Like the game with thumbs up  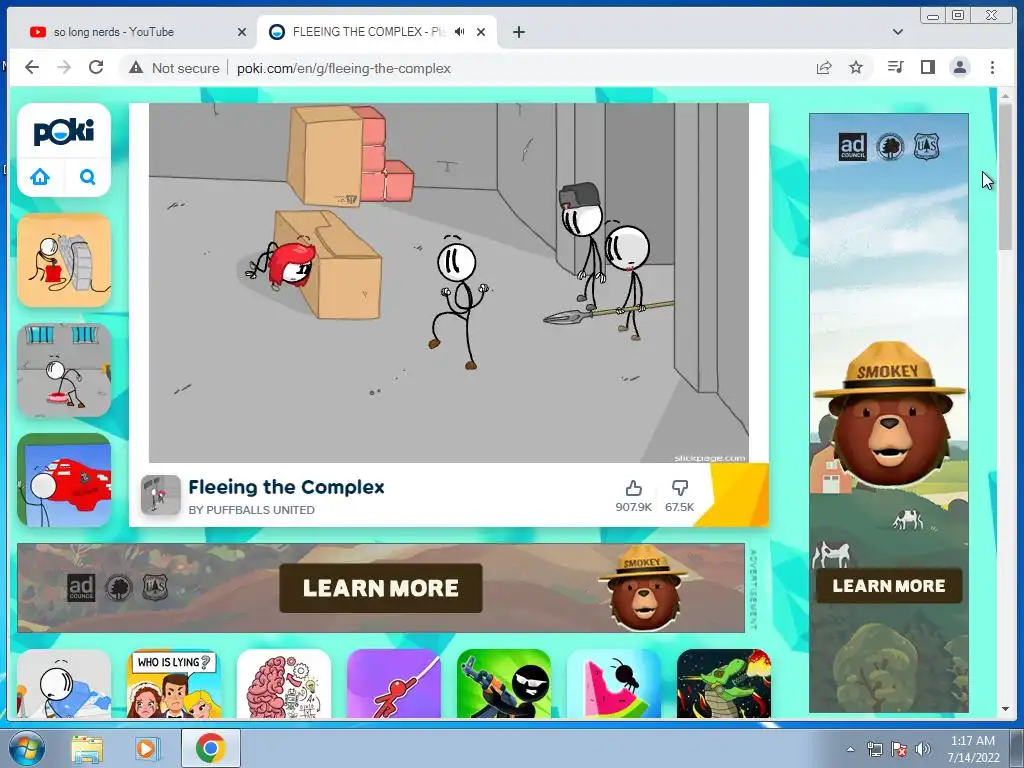coord(633,488)
